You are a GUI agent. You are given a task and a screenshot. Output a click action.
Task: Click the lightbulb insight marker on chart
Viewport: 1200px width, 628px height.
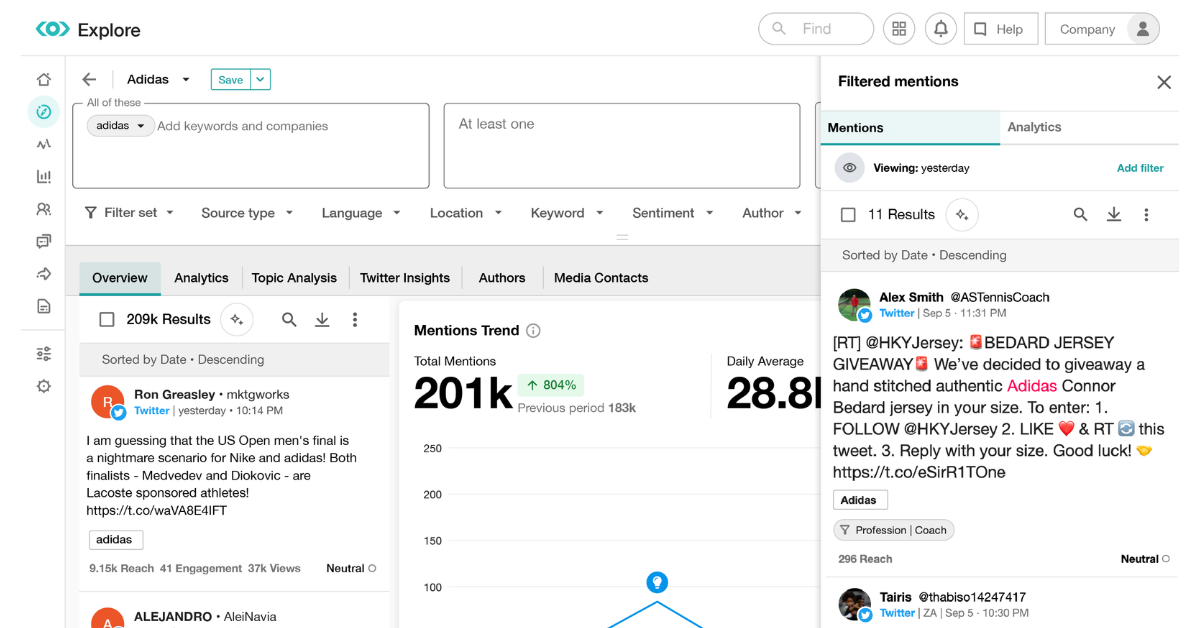(657, 582)
